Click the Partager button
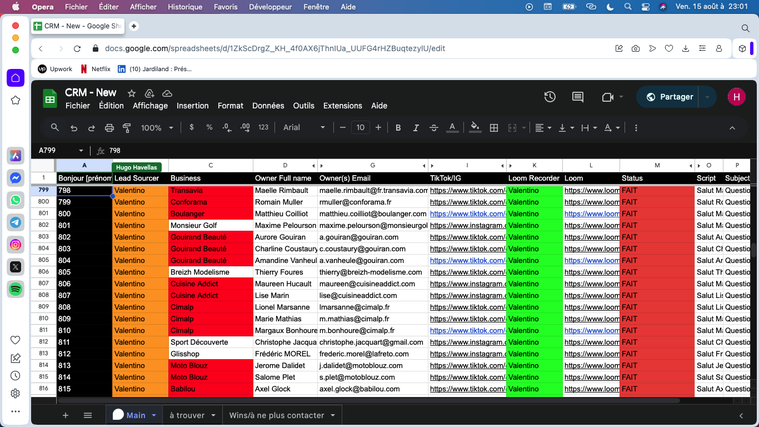Screen dimensions: 759x427 coord(670,97)
